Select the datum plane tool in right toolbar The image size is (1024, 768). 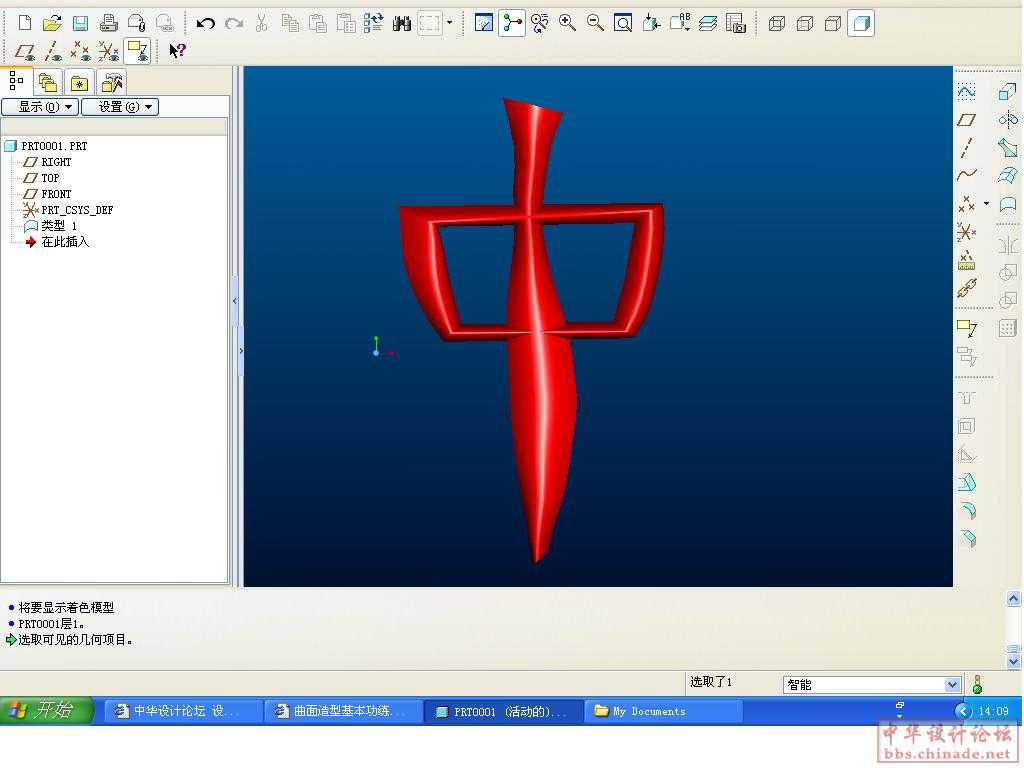click(967, 120)
